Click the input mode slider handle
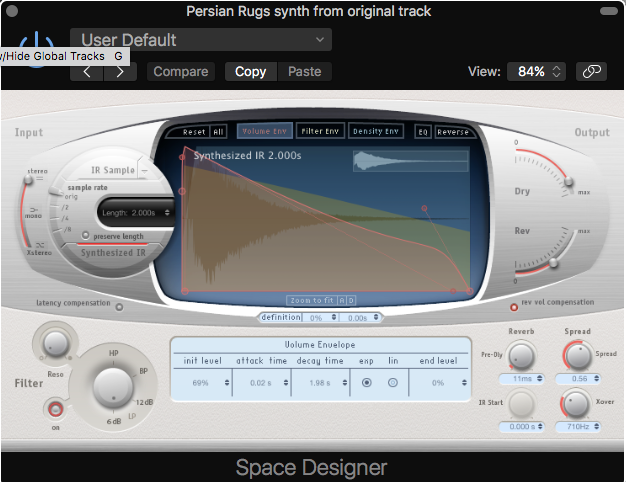The image size is (626, 482). click(x=28, y=180)
